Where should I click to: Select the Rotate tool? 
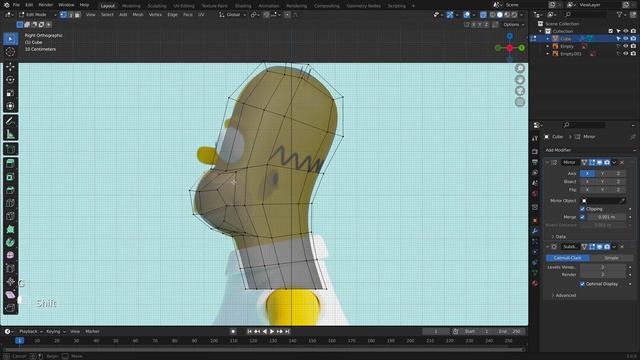coord(10,80)
